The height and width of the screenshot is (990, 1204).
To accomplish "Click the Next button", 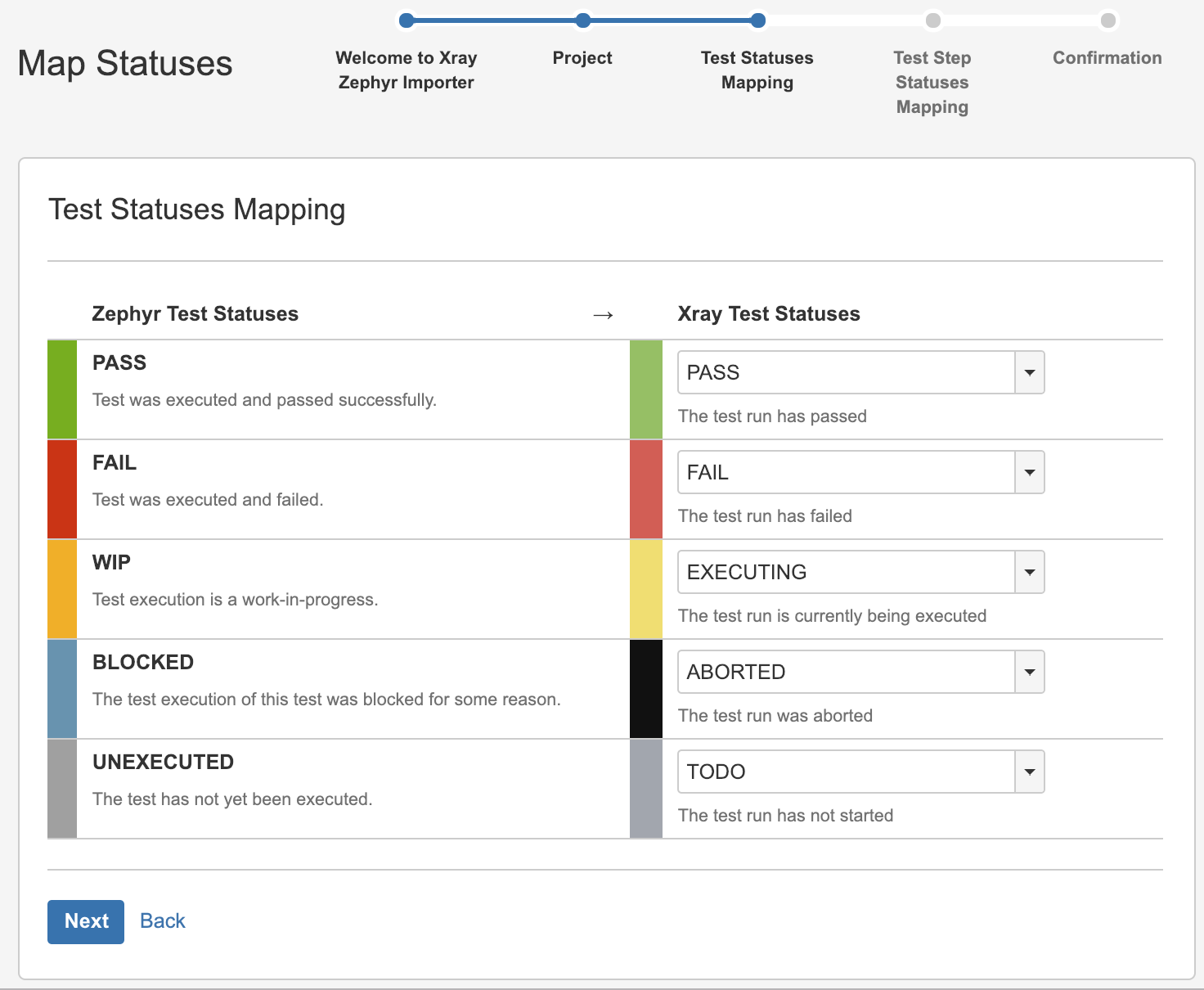I will (x=86, y=921).
